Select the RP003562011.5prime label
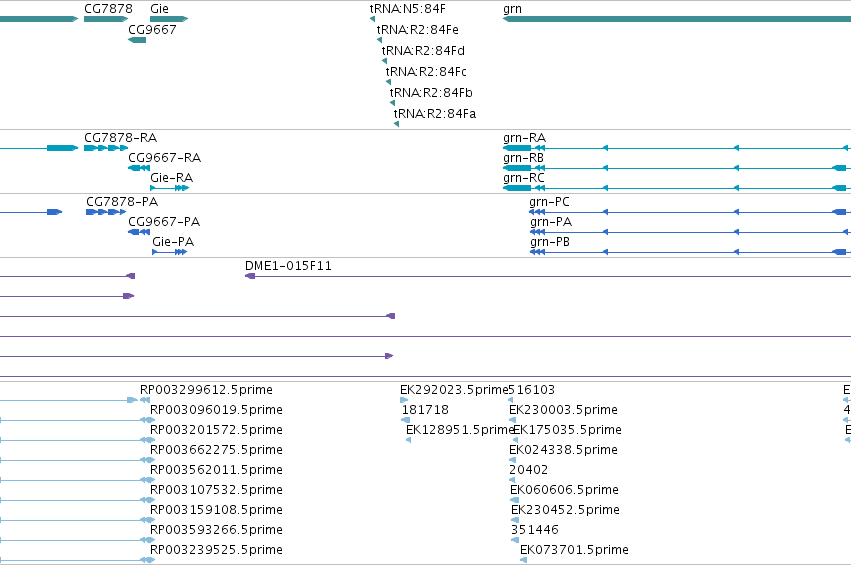Image resolution: width=851 pixels, height=565 pixels. pos(216,470)
